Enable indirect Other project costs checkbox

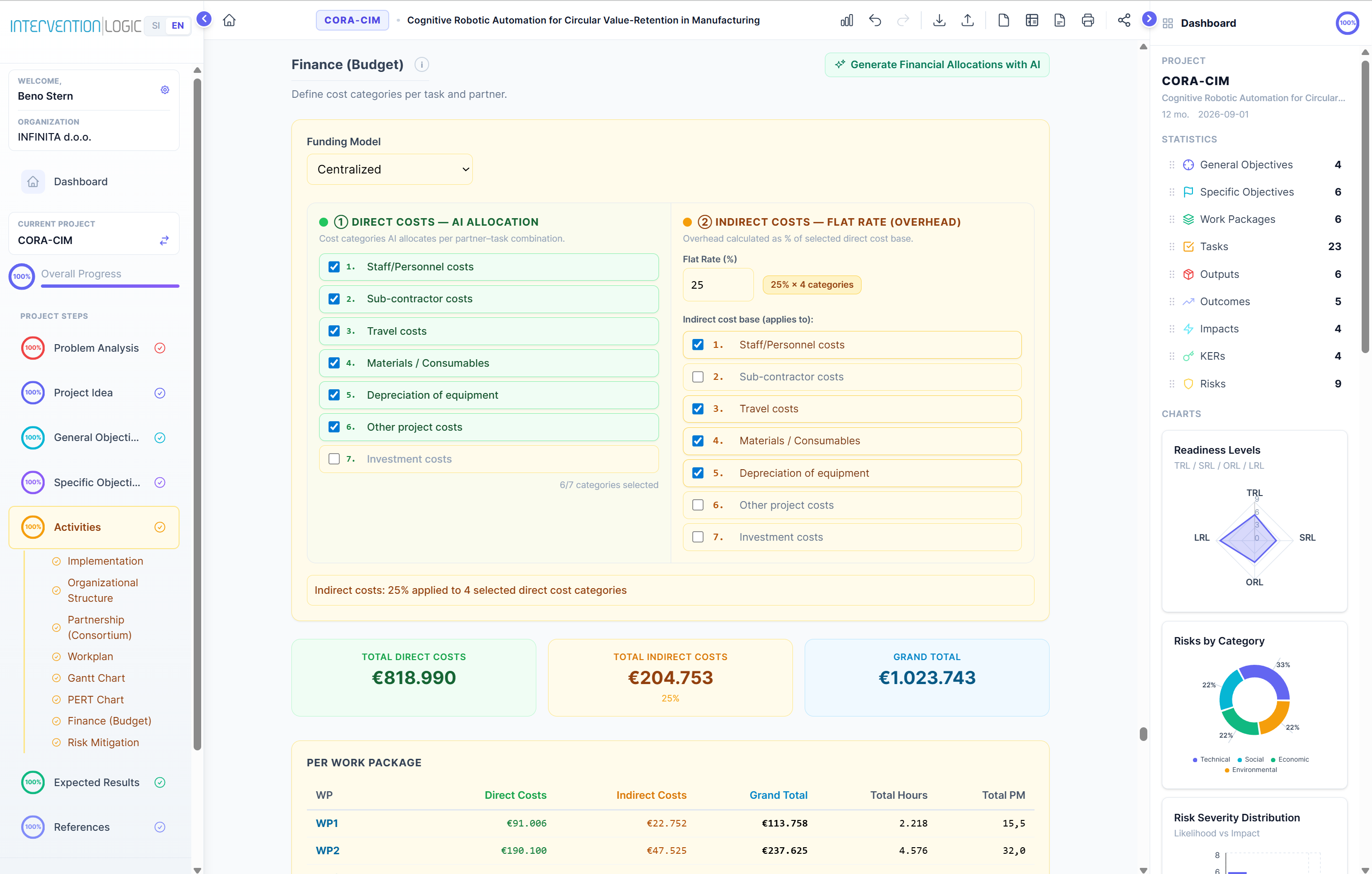[x=698, y=505]
